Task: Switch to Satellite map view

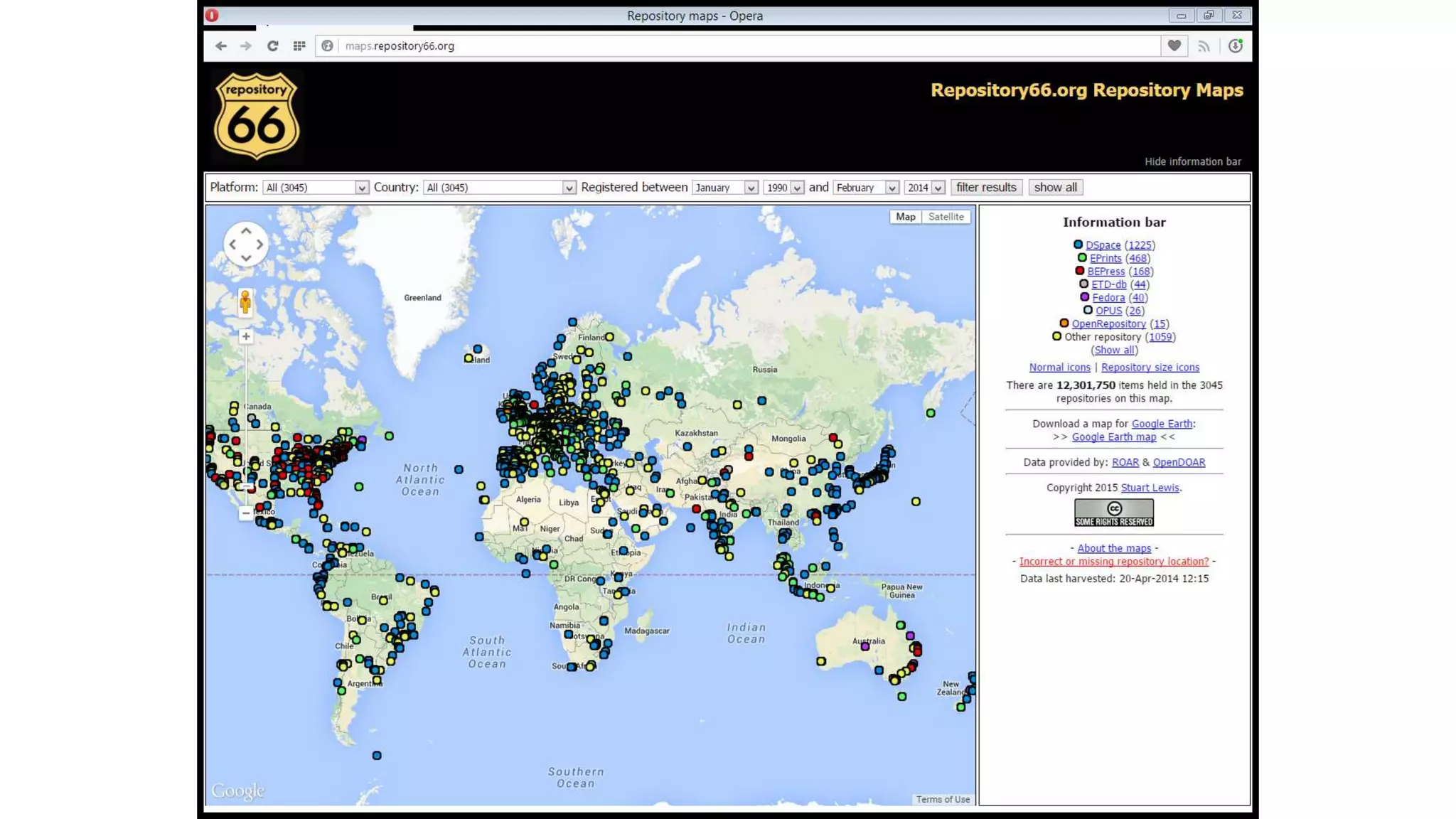Action: pyautogui.click(x=946, y=217)
